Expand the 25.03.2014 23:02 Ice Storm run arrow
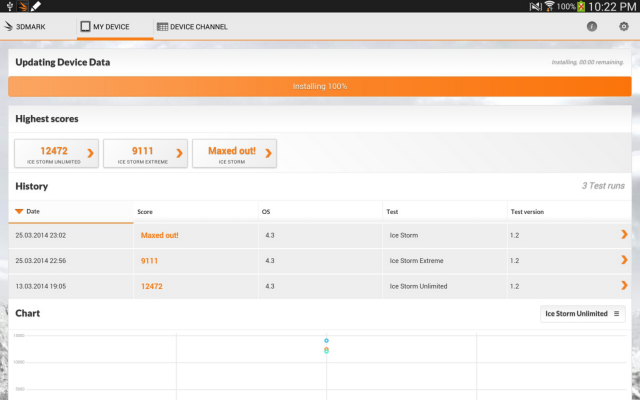The width and height of the screenshot is (640, 400). click(624, 234)
